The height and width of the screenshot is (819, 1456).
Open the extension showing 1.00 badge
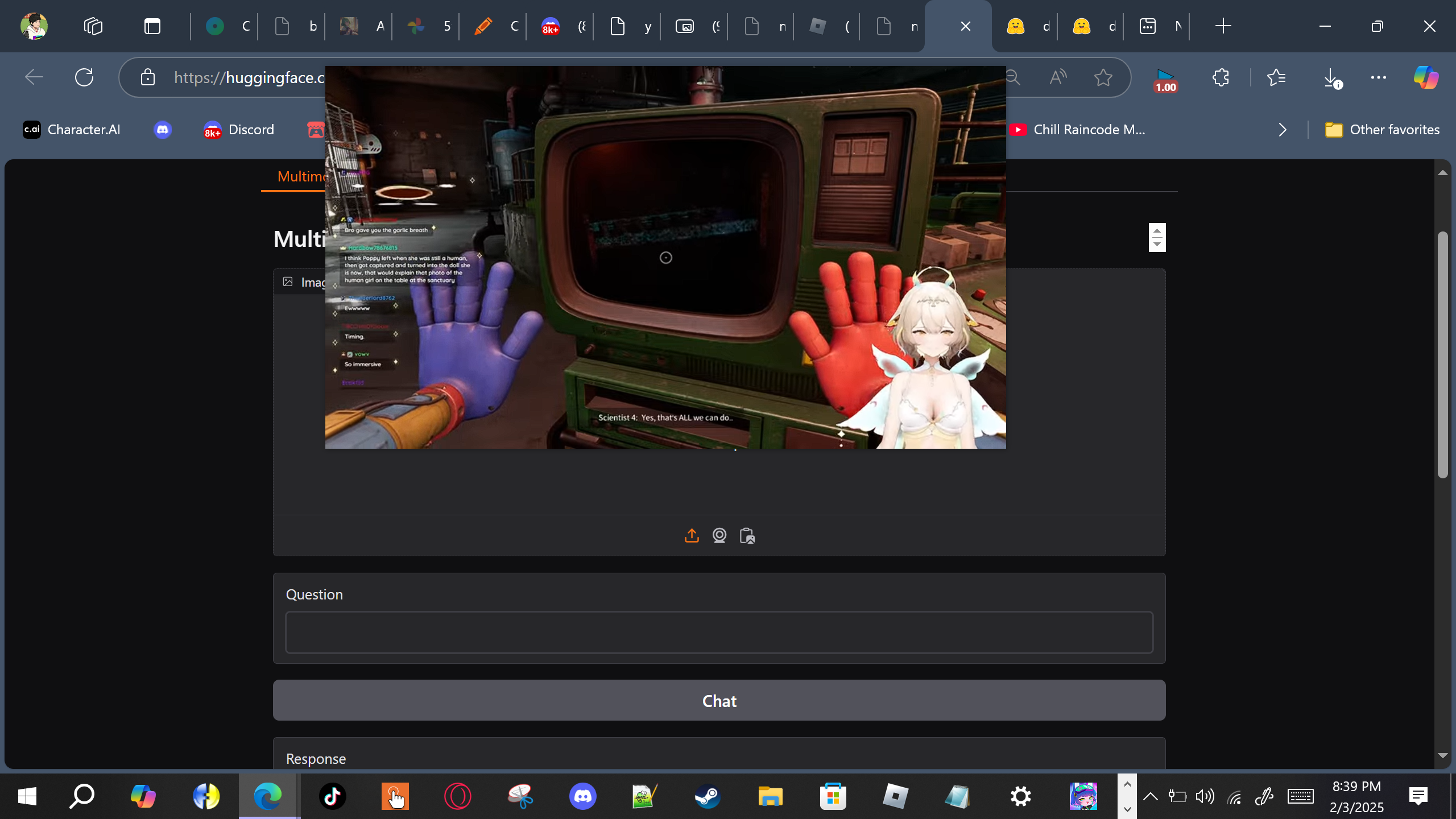[x=1165, y=80]
